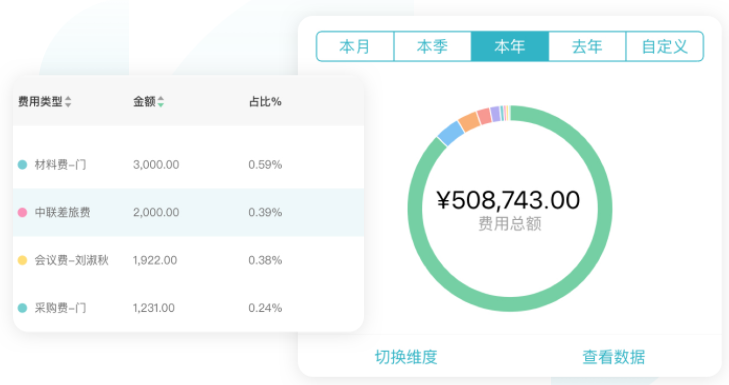This screenshot has height=385, width=729.
Task: Sort by 金额 column arrows
Action: pyautogui.click(x=160, y=101)
